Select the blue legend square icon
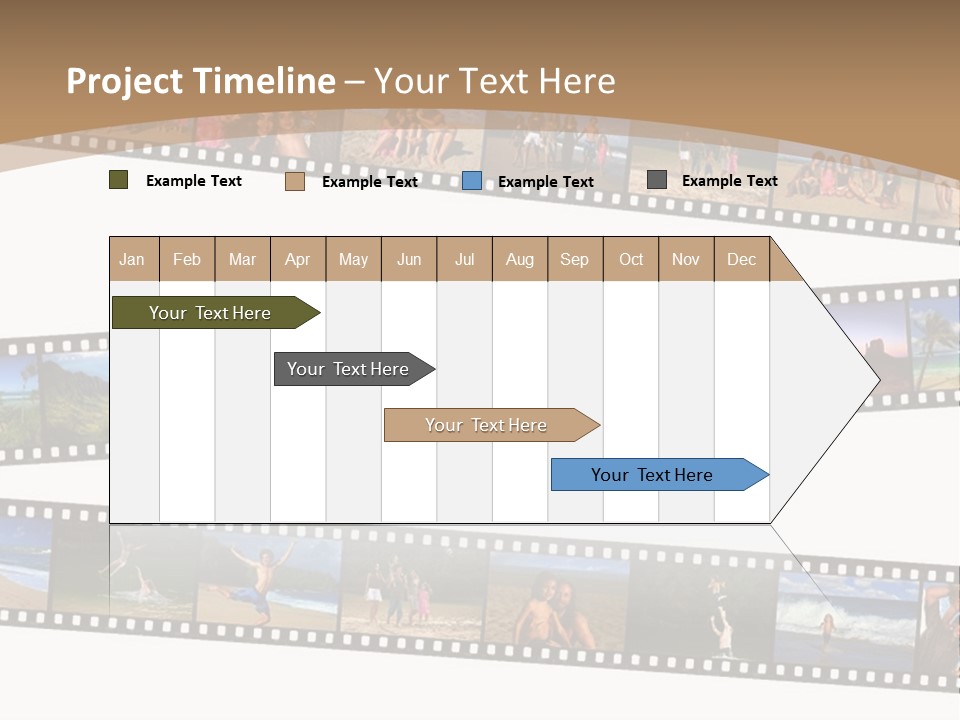960x720 pixels. pos(470,182)
